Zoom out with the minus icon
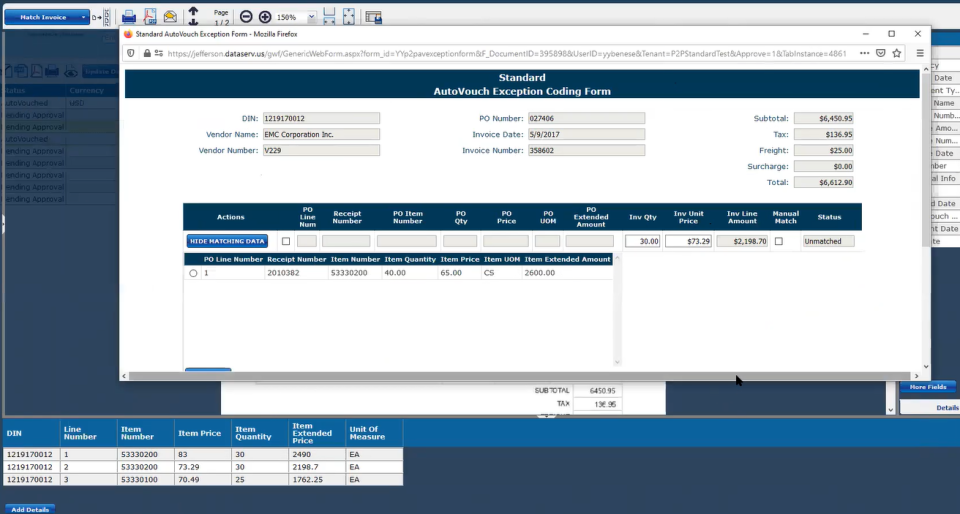960x514 pixels. (246, 17)
